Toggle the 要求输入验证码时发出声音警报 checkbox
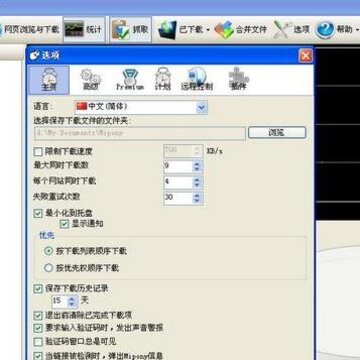This screenshot has height=360, width=360. click(x=39, y=328)
